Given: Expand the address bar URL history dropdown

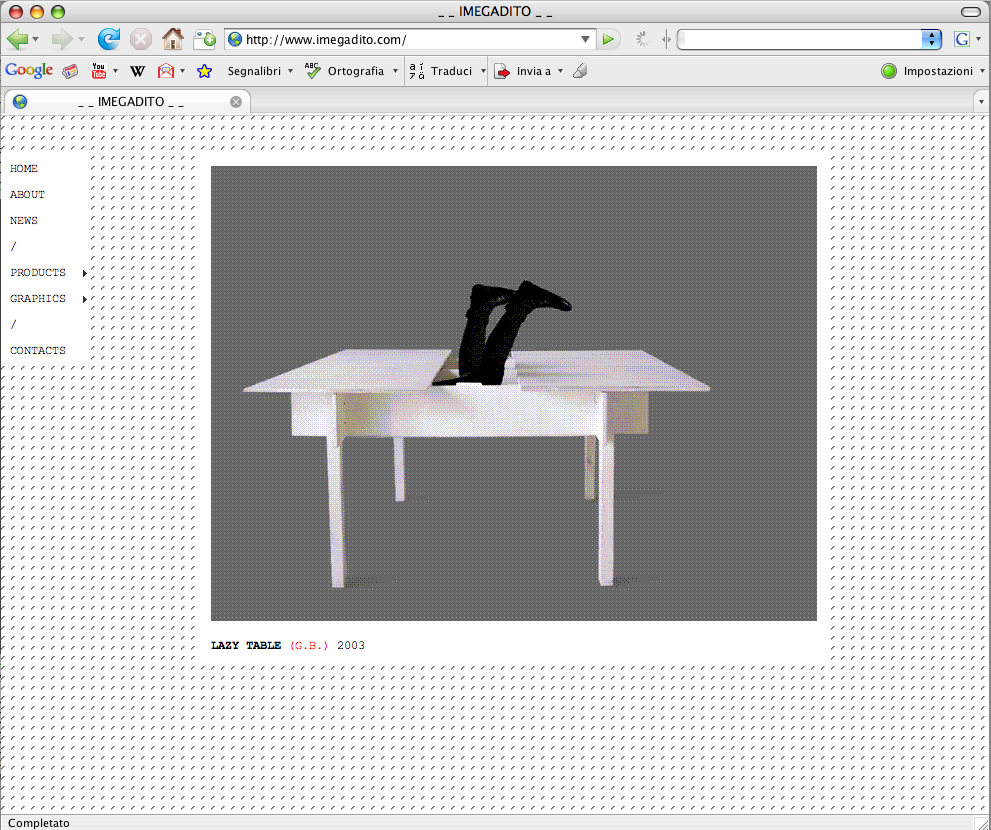Looking at the screenshot, I should click(585, 39).
